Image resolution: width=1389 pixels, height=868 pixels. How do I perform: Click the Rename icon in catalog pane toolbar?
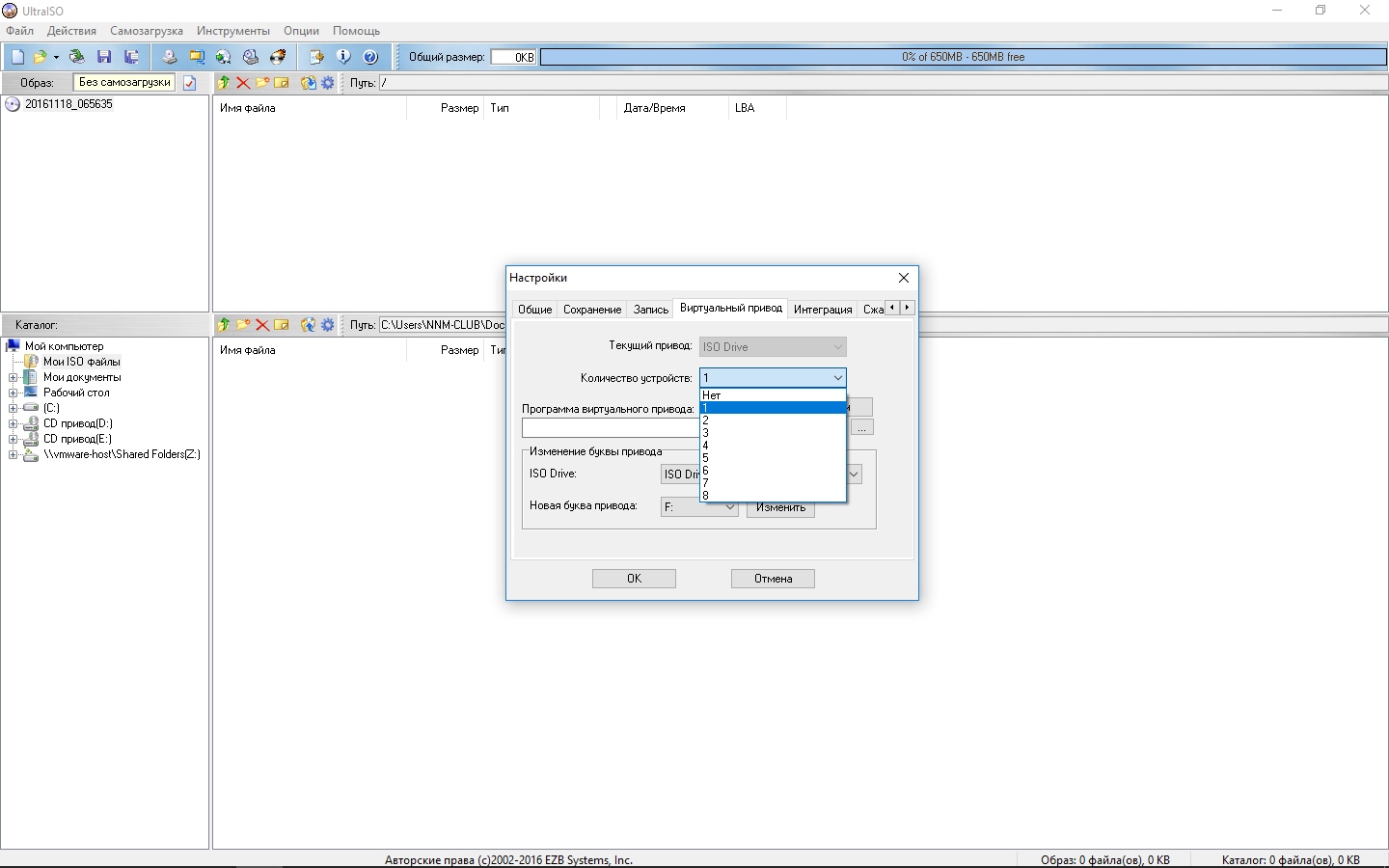(x=282, y=325)
